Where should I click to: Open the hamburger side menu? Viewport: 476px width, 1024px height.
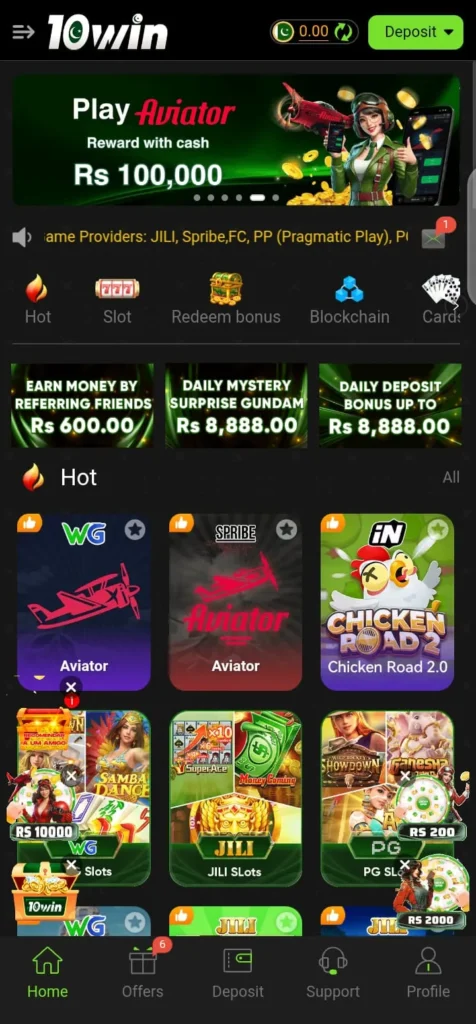click(x=23, y=31)
